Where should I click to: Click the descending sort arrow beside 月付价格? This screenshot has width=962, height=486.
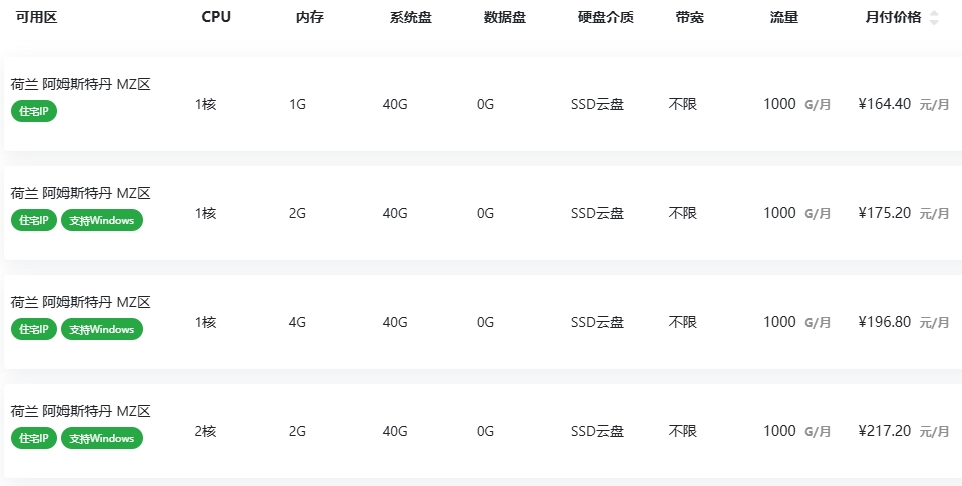tap(934, 22)
